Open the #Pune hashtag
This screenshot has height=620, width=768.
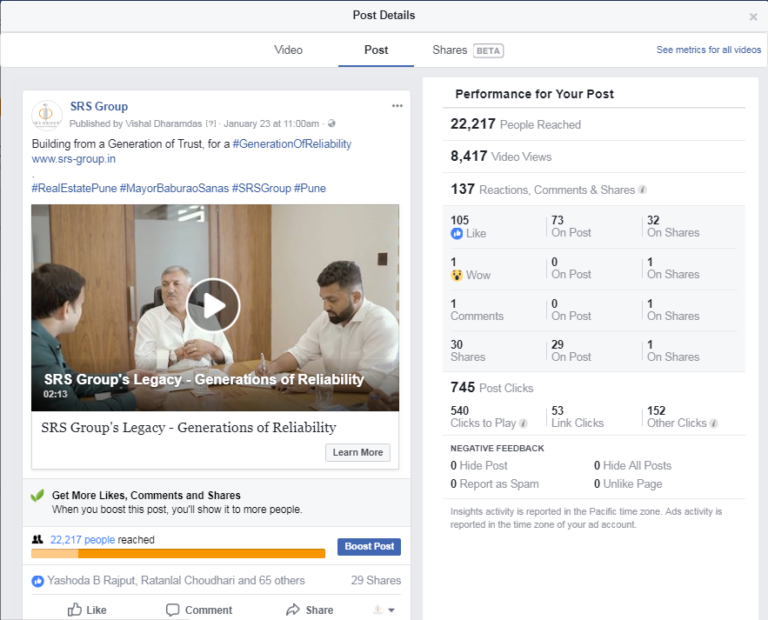coord(310,188)
